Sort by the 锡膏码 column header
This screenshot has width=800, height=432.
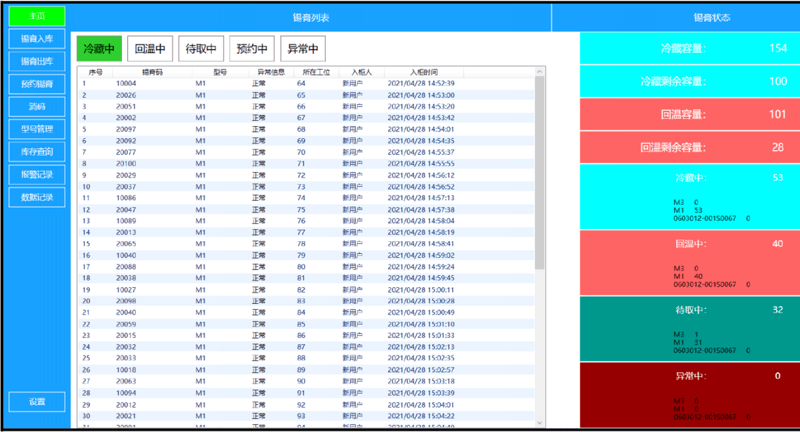[x=152, y=72]
